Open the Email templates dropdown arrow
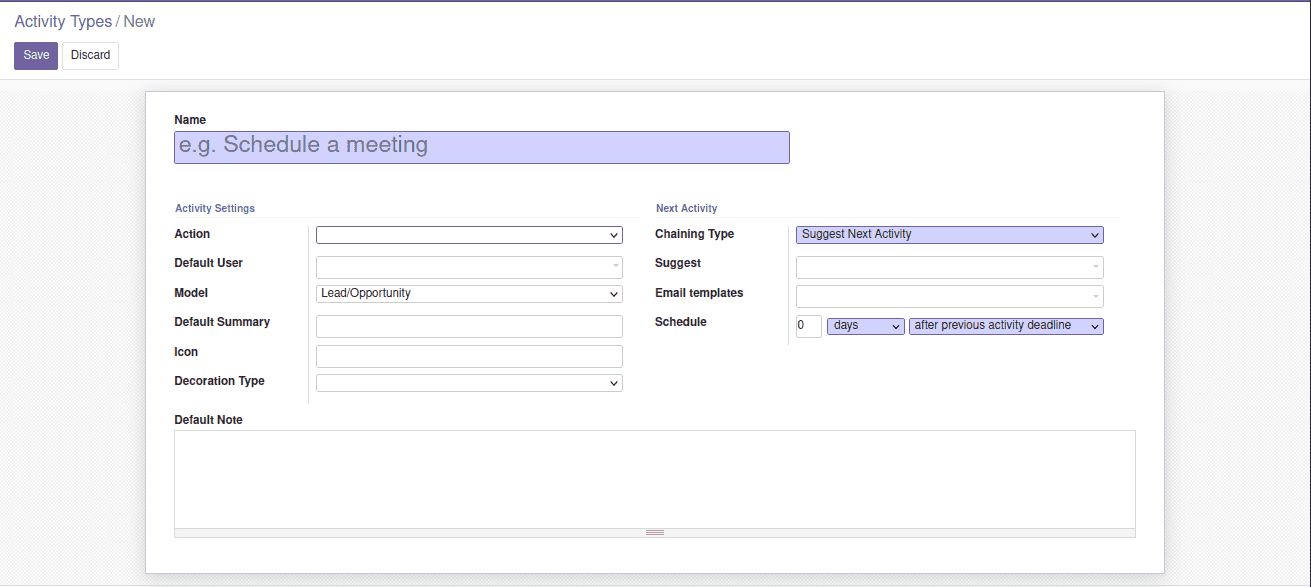1311x587 pixels. pyautogui.click(x=1097, y=297)
